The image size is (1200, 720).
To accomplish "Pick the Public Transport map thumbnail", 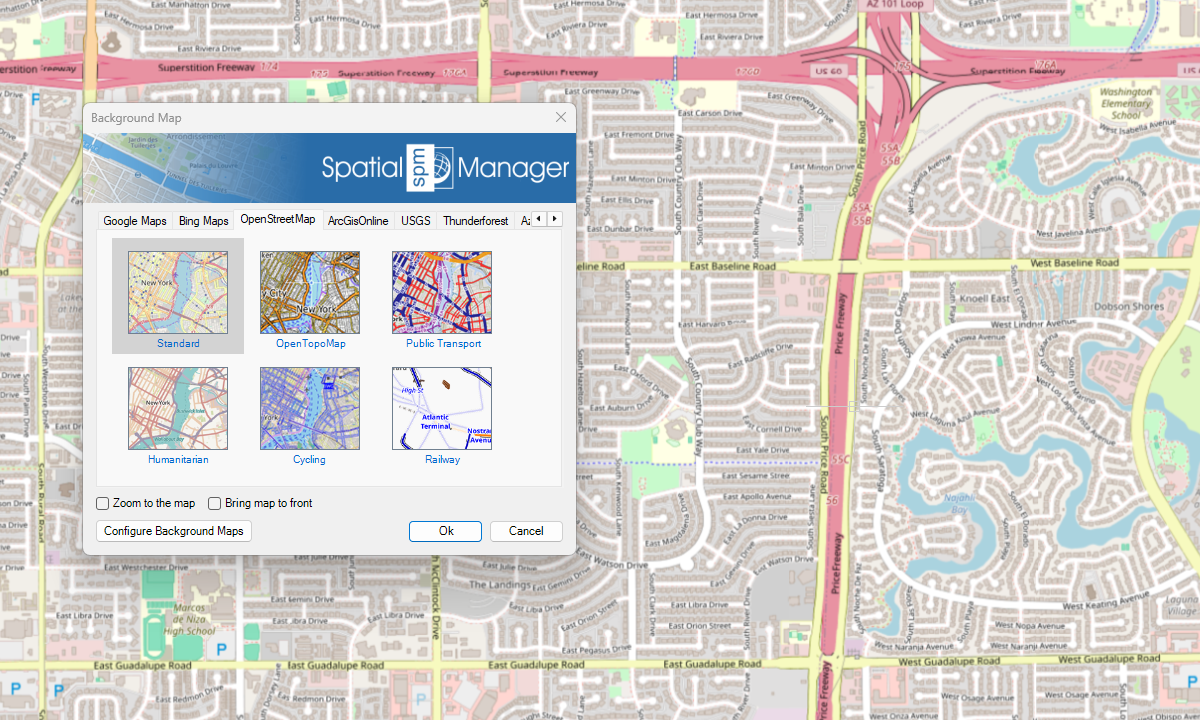I will pos(442,292).
